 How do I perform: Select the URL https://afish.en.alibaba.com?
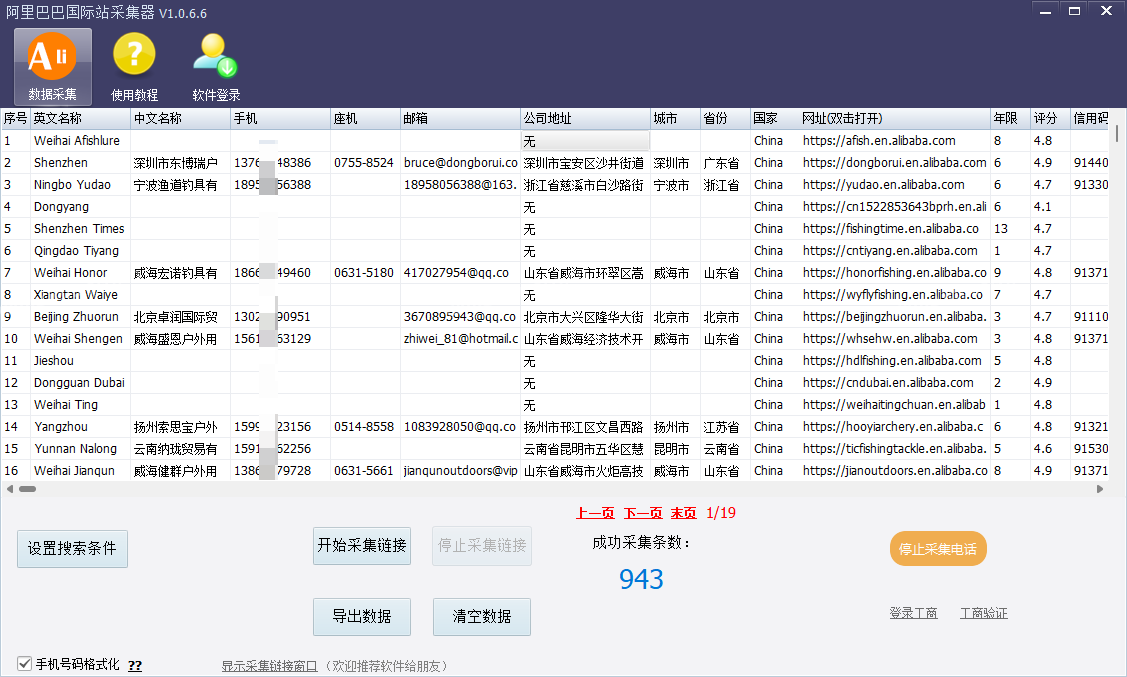pos(895,141)
